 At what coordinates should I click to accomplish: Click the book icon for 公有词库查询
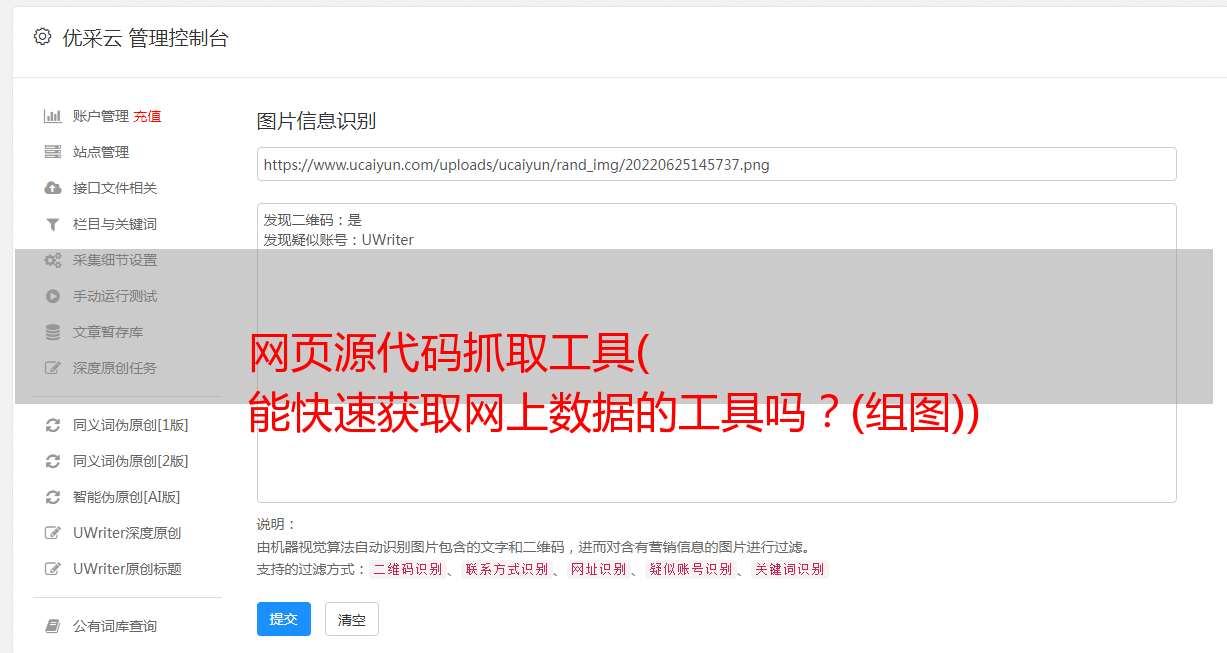[x=53, y=626]
